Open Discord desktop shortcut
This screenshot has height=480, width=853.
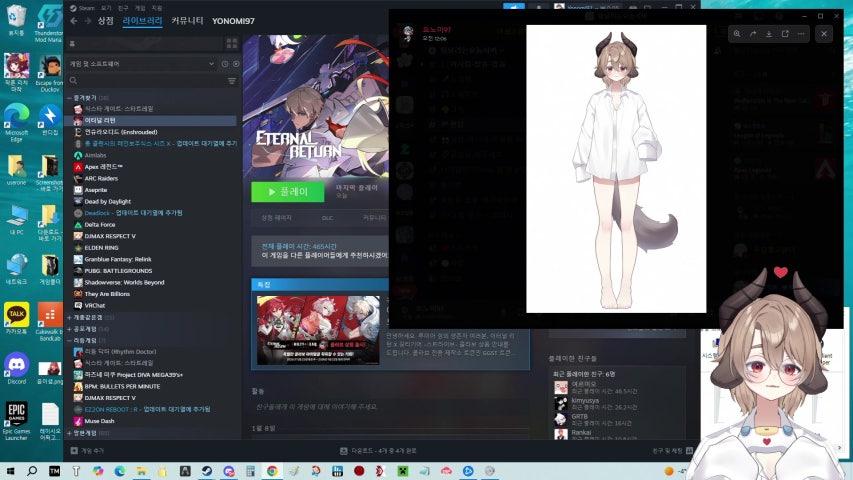(x=17, y=368)
